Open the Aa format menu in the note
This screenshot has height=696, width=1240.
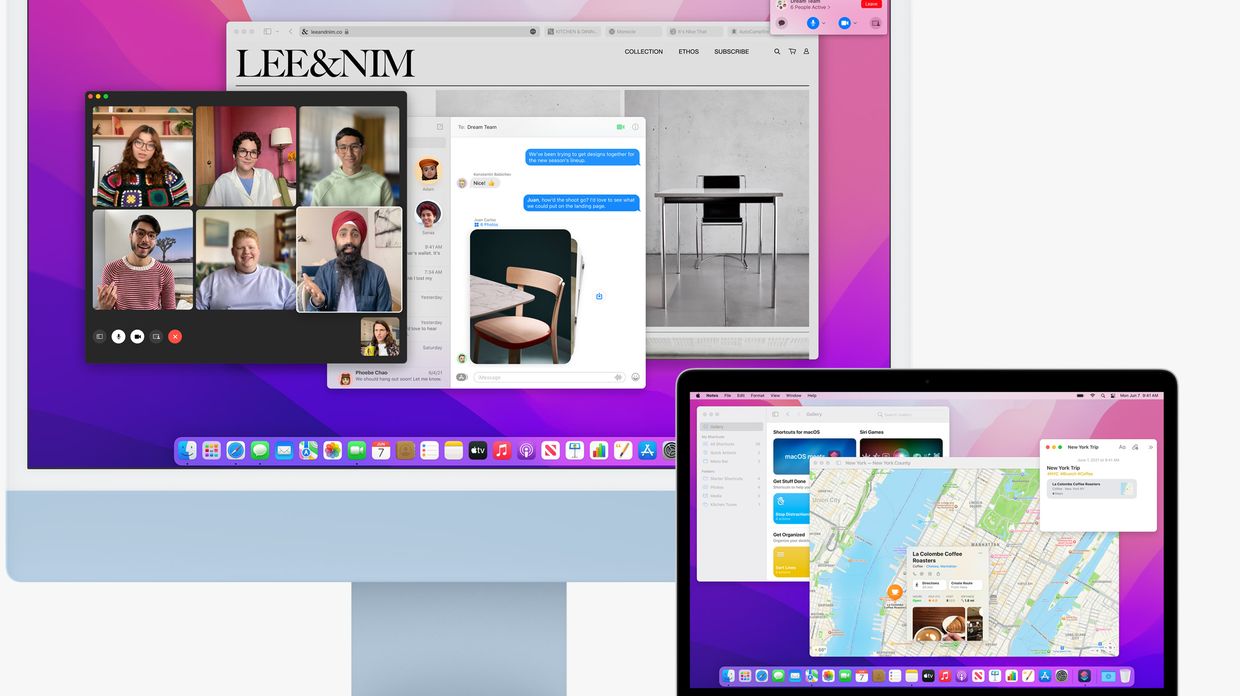pyautogui.click(x=1121, y=447)
